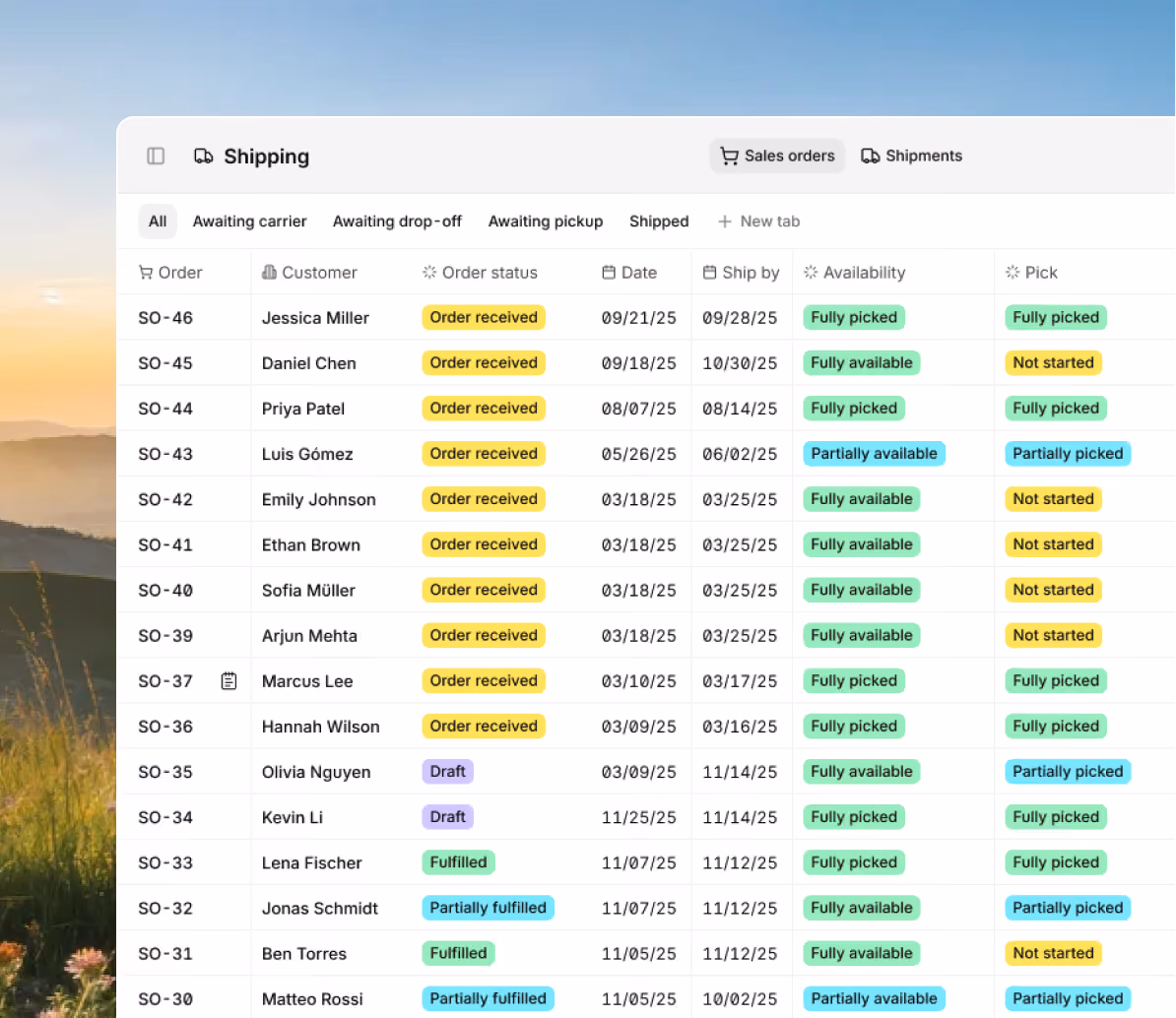Click the Draft status for Olivia Nguyen

pos(448,771)
